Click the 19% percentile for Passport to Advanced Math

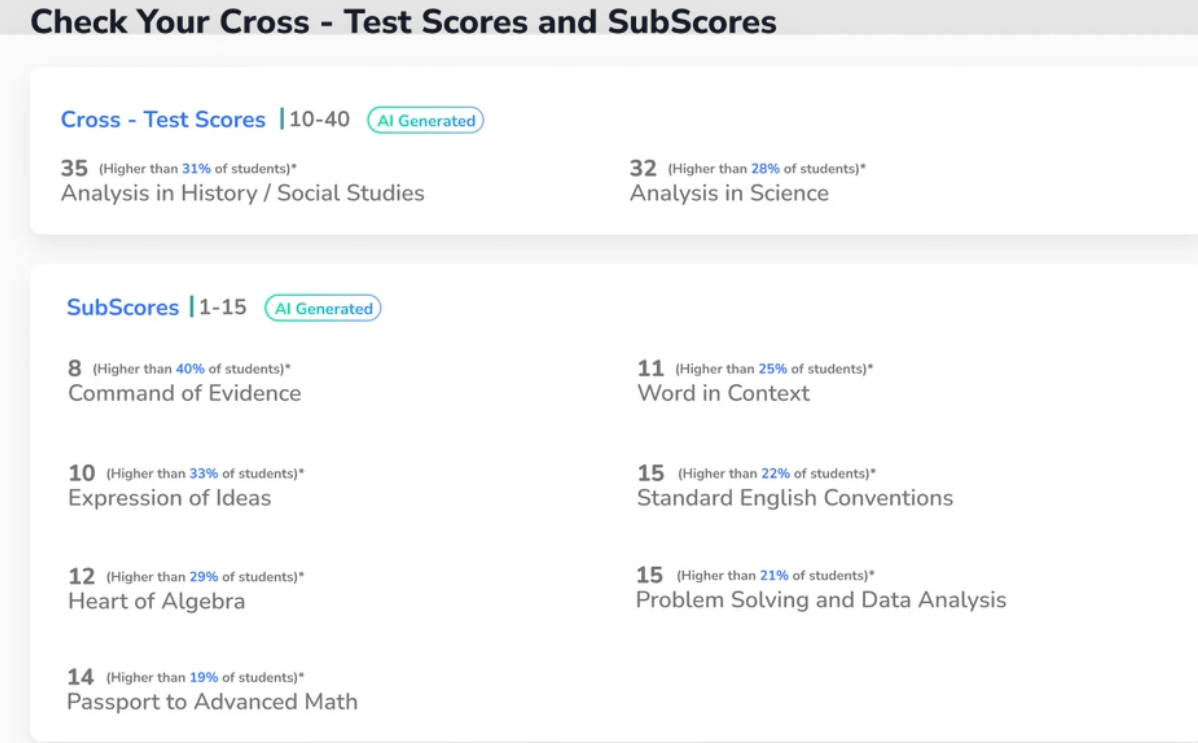click(x=204, y=677)
